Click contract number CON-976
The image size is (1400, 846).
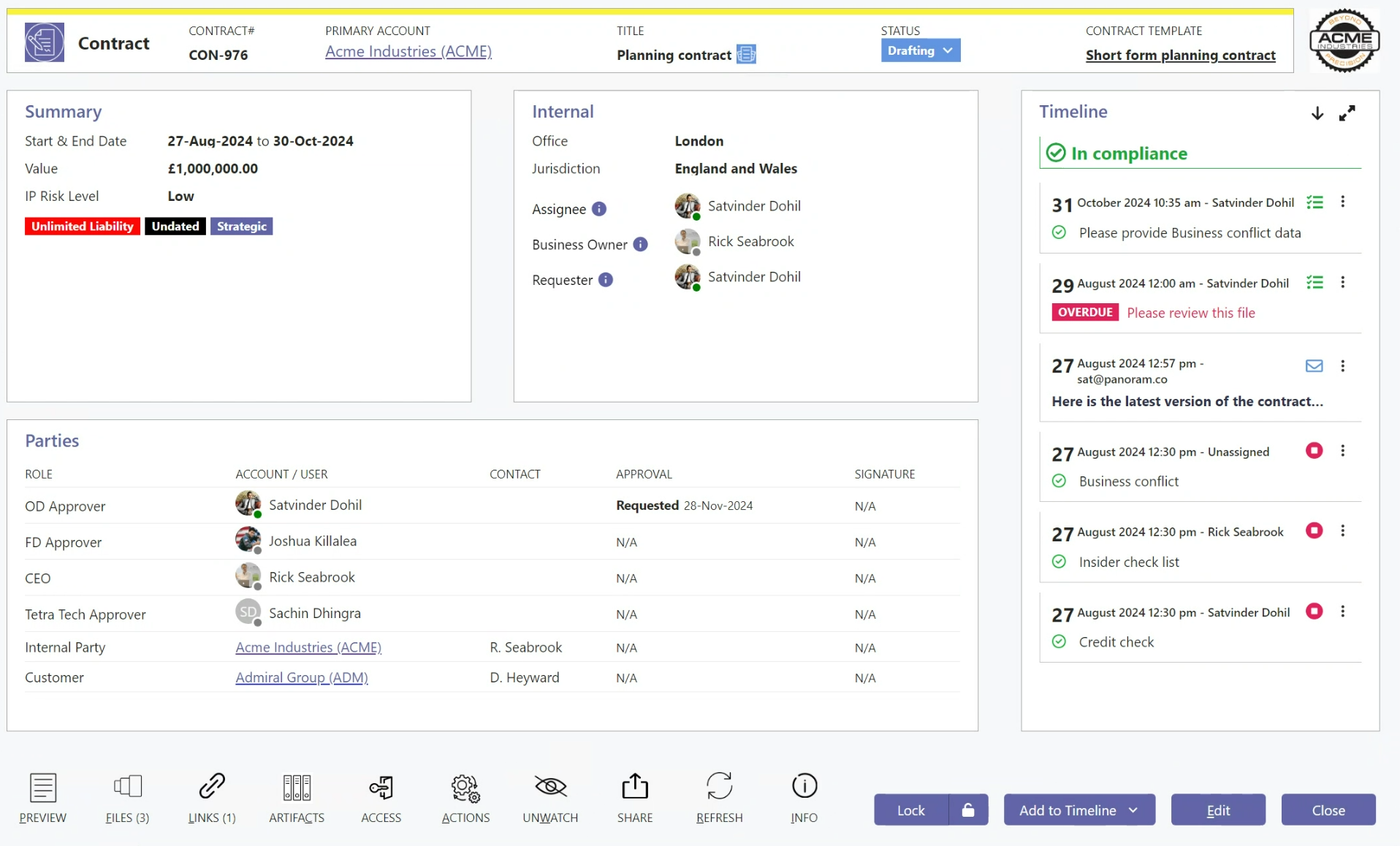coord(218,55)
